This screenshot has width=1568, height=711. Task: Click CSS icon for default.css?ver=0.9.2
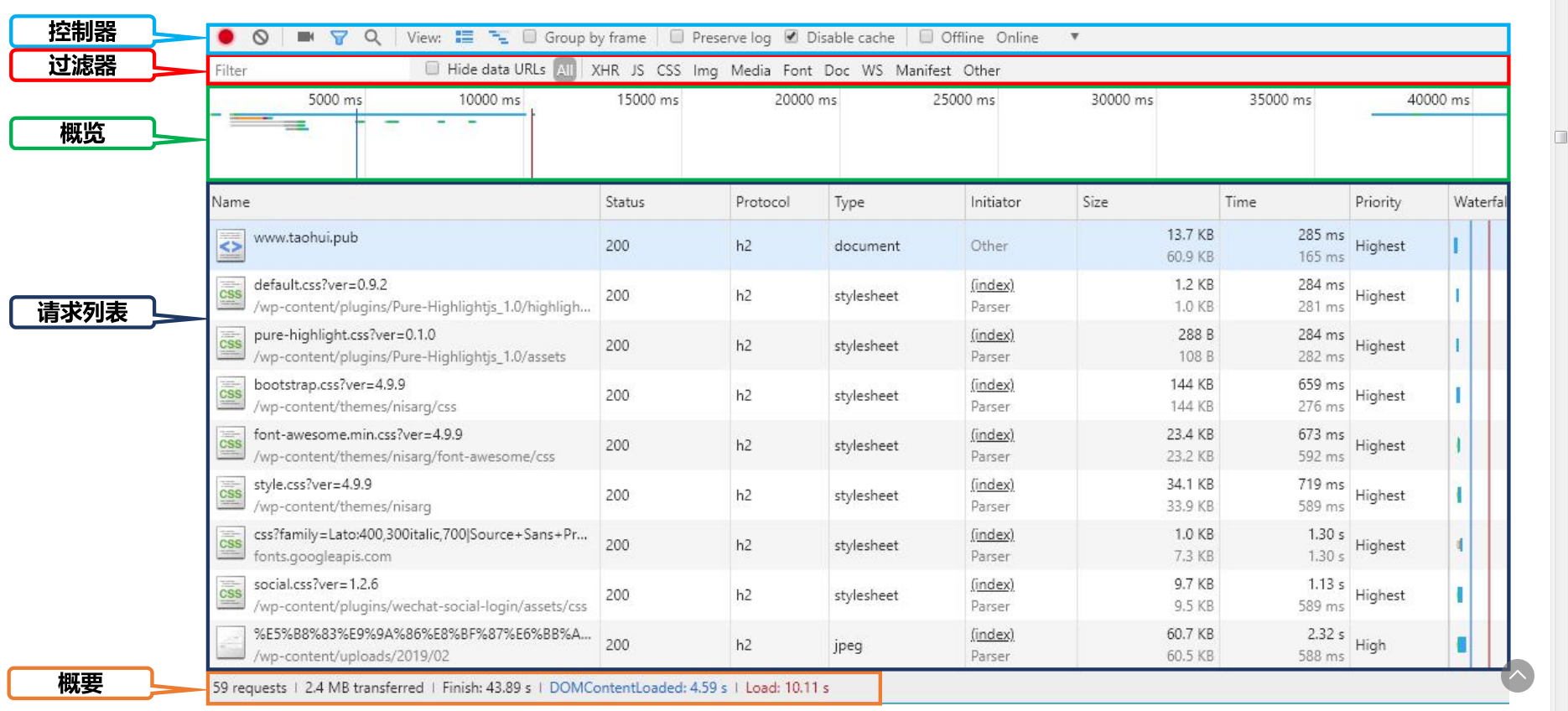click(231, 295)
